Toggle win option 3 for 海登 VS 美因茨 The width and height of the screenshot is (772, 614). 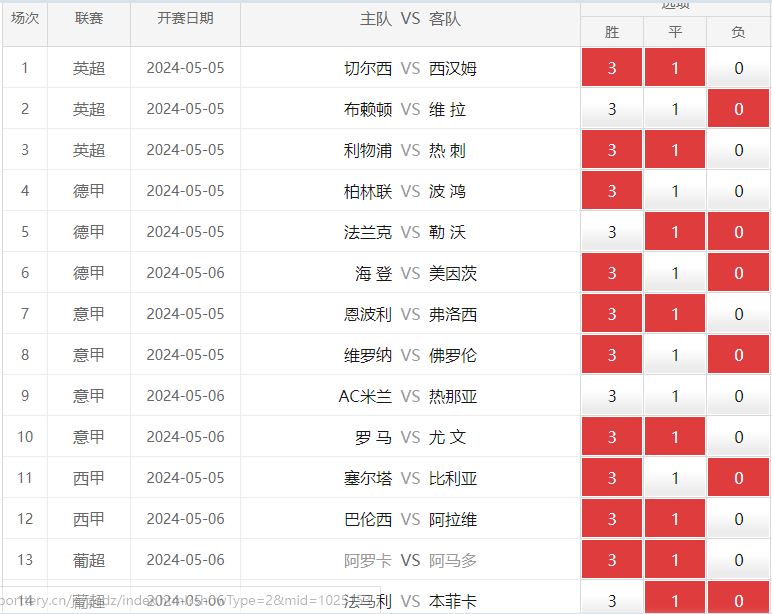[x=611, y=272]
